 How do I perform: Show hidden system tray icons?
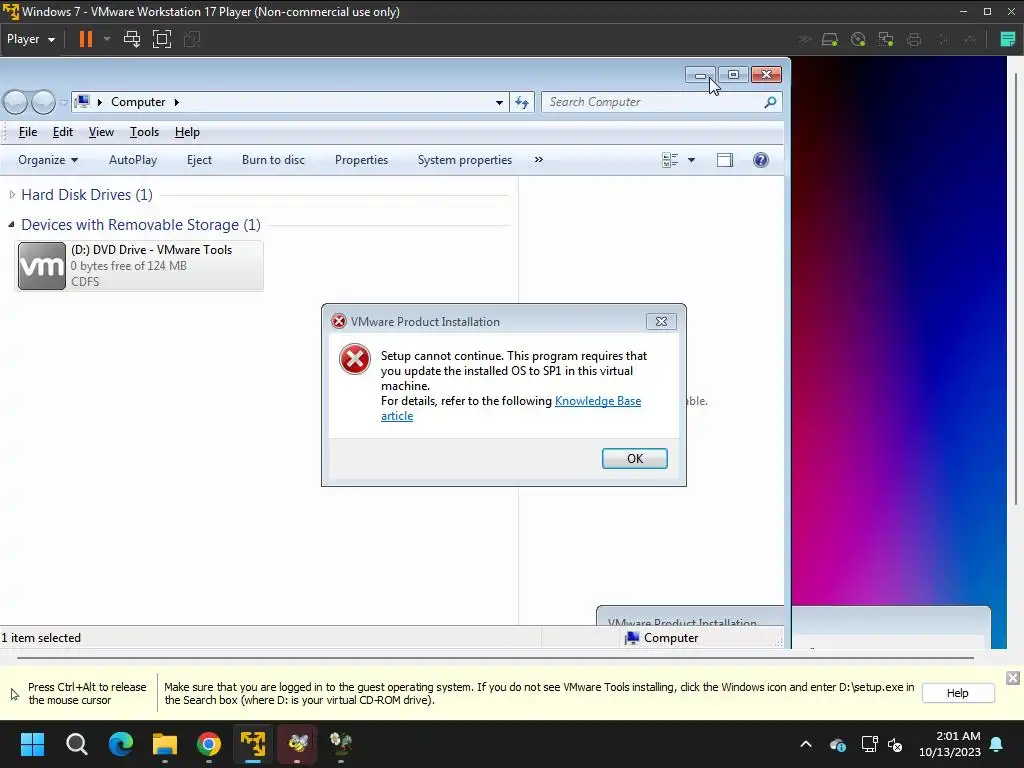click(806, 744)
